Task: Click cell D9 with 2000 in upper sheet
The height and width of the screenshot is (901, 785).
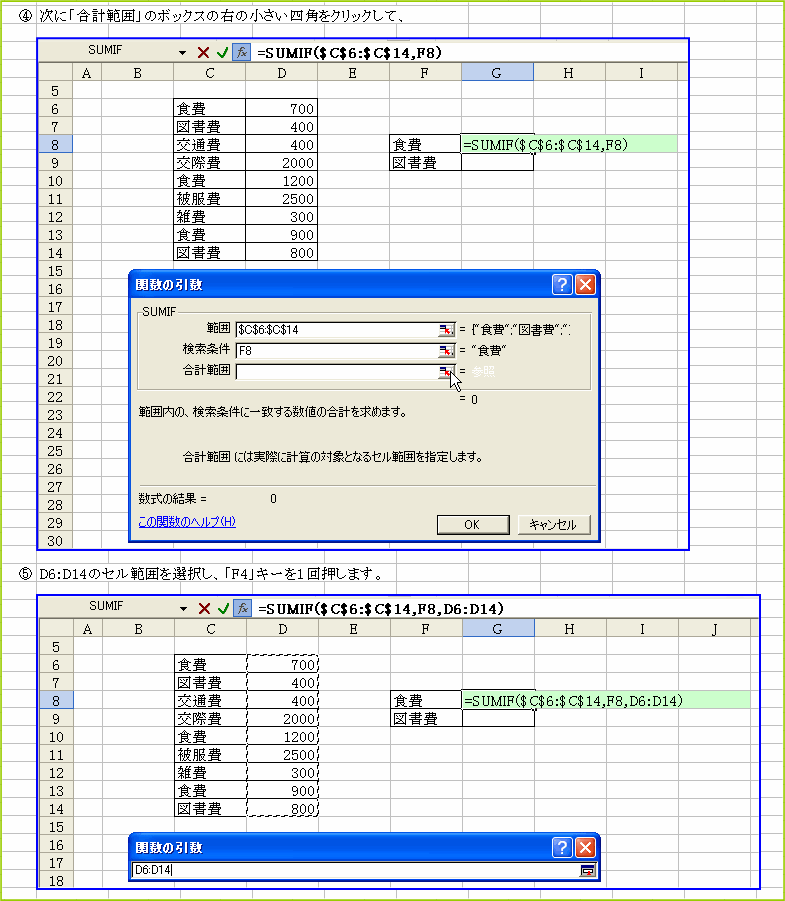Action: (x=281, y=163)
